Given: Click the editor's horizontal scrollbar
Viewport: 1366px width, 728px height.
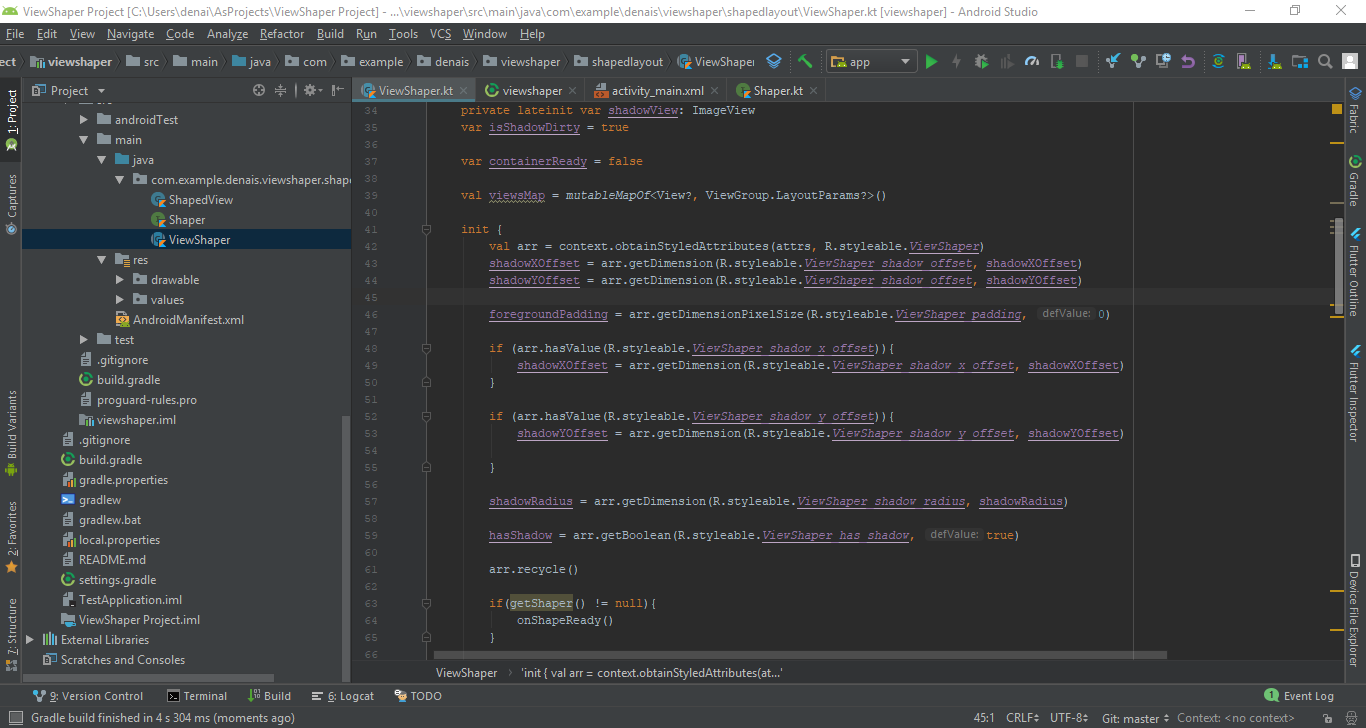Looking at the screenshot, I should tap(800, 655).
